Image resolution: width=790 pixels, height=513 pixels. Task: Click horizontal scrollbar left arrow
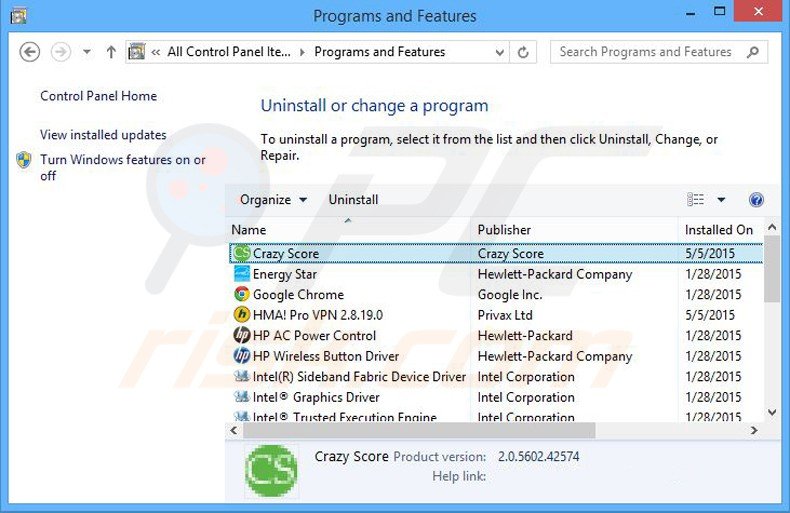[234, 430]
